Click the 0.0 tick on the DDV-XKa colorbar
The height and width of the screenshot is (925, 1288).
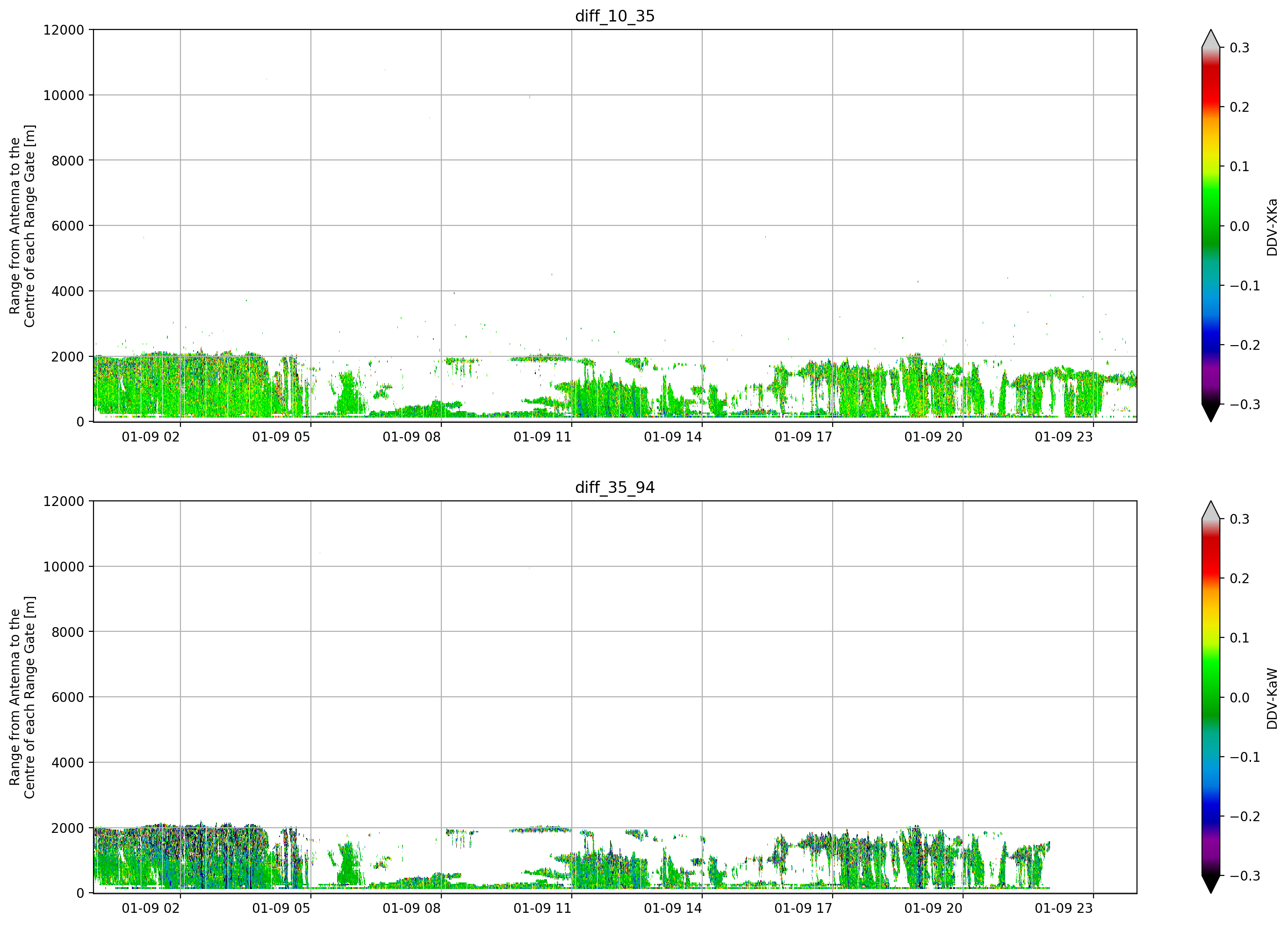1240,226
